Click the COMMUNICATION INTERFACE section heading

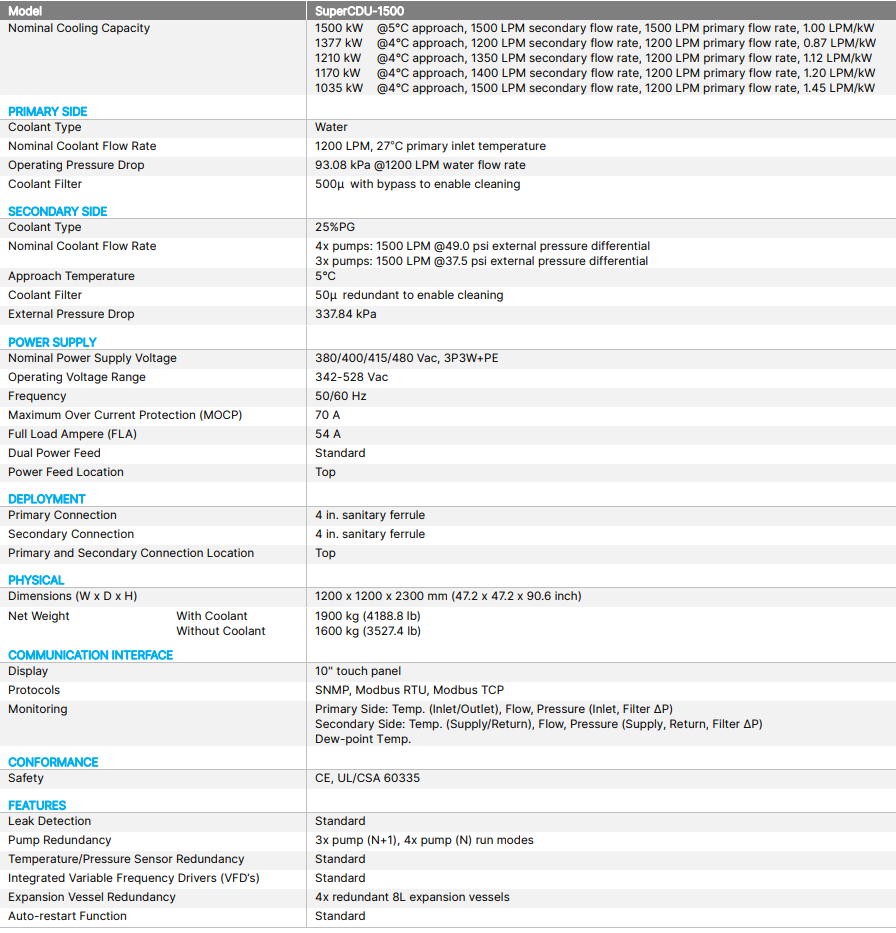(x=91, y=655)
